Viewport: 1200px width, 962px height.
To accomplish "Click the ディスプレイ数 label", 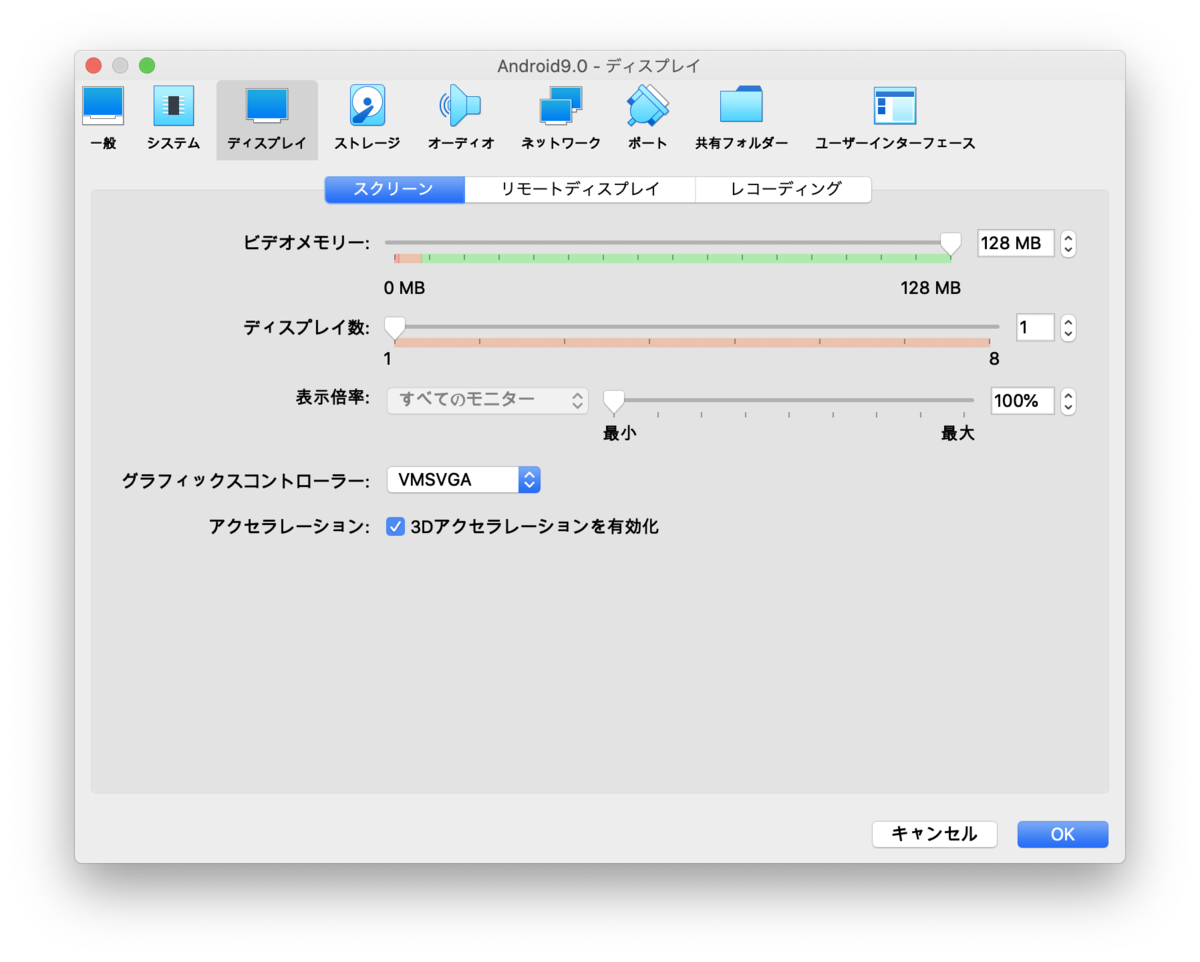I will pyautogui.click(x=306, y=327).
